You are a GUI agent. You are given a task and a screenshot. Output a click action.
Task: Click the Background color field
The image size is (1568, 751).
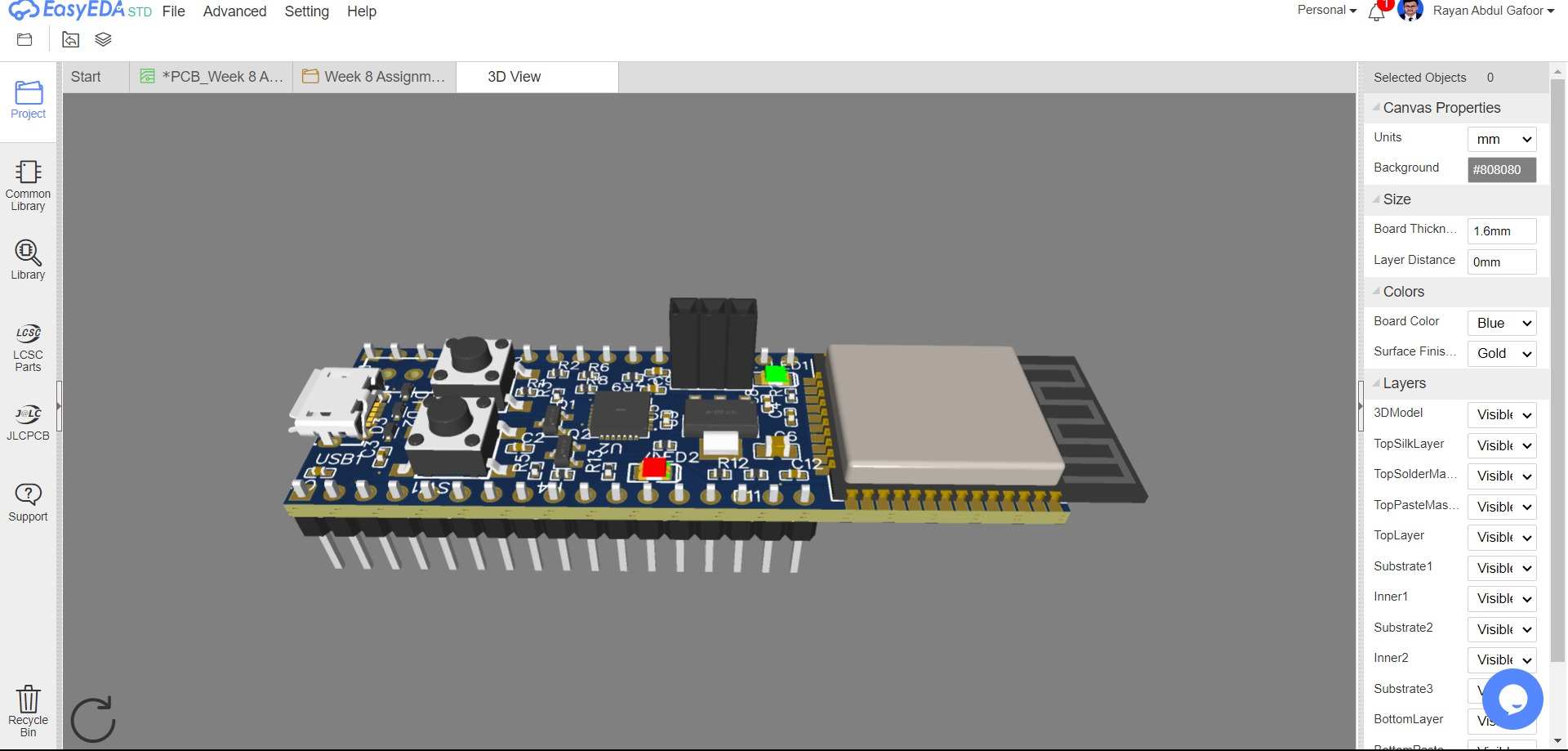tap(1501, 170)
